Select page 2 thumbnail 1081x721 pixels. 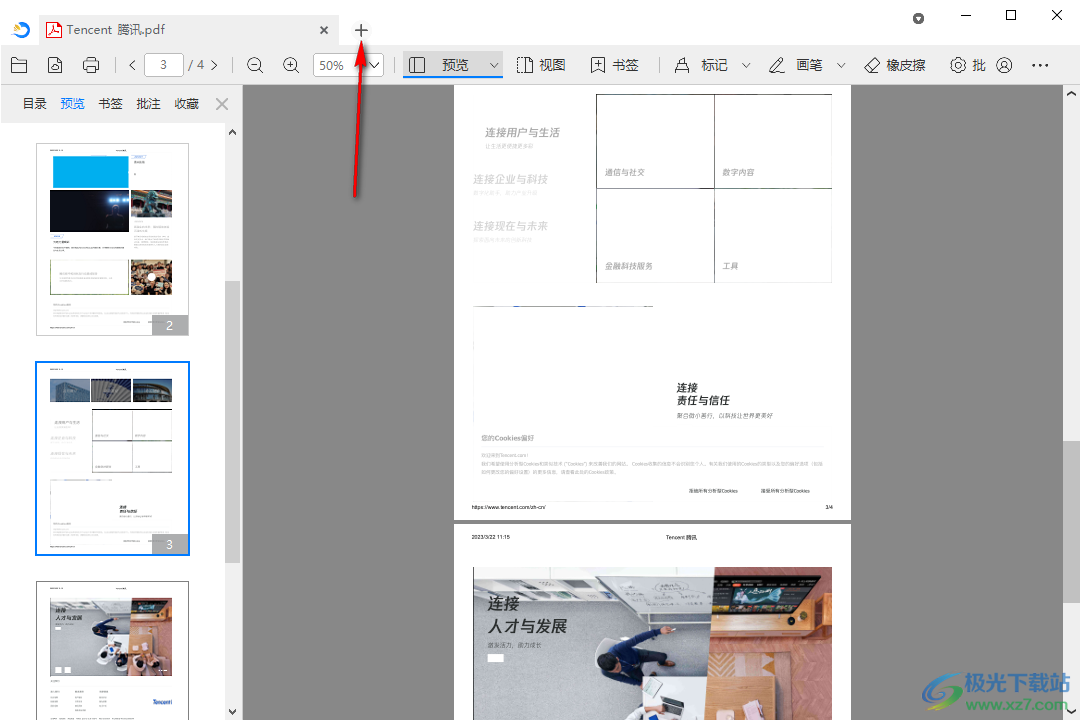[x=112, y=239]
